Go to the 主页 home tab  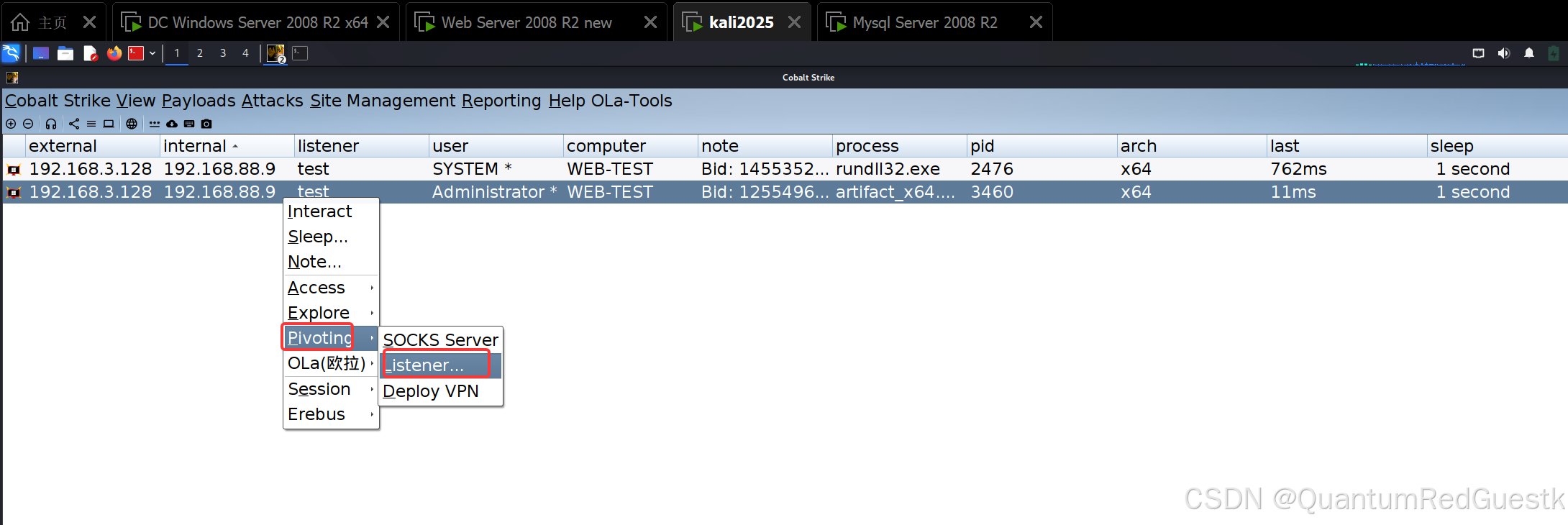click(53, 22)
